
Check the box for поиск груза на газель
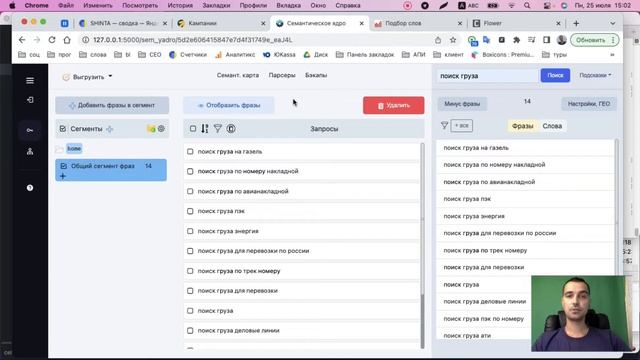coord(190,151)
